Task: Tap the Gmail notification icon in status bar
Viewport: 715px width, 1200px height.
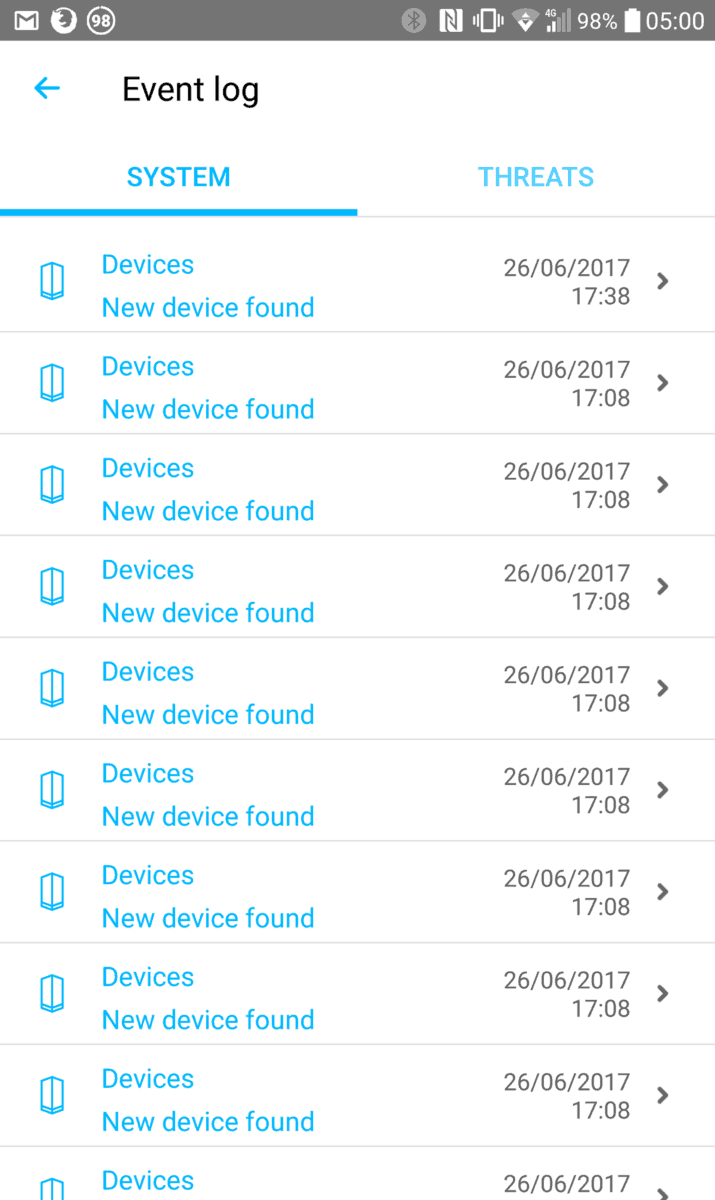Action: (27, 20)
